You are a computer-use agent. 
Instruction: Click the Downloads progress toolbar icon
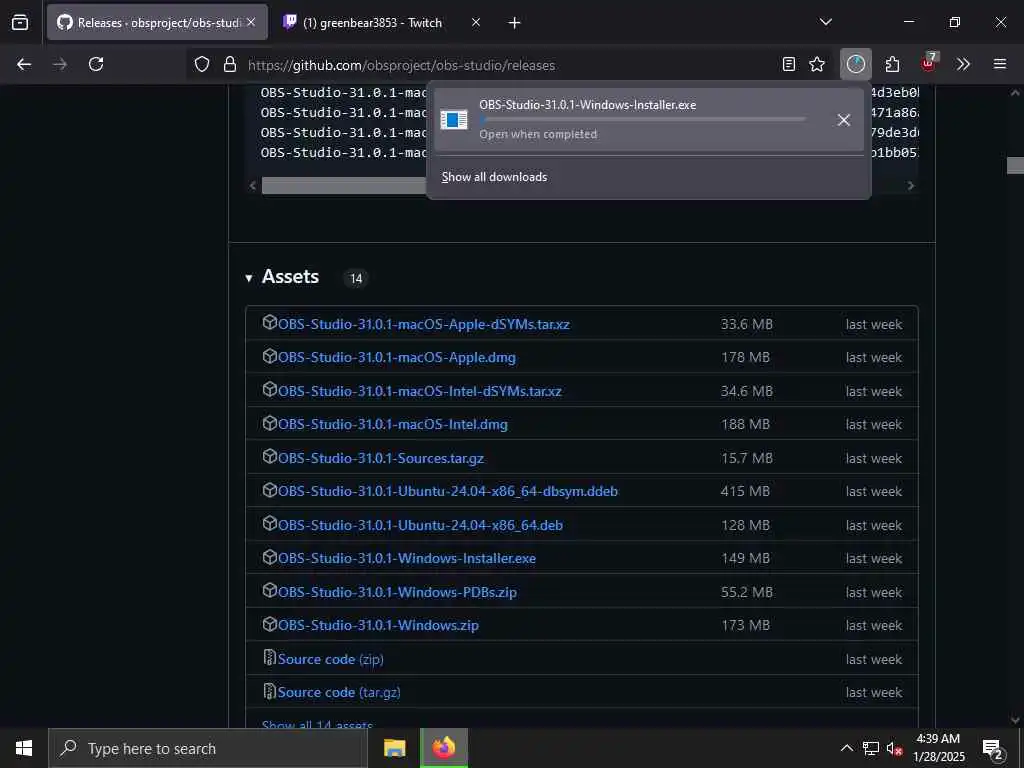click(856, 64)
